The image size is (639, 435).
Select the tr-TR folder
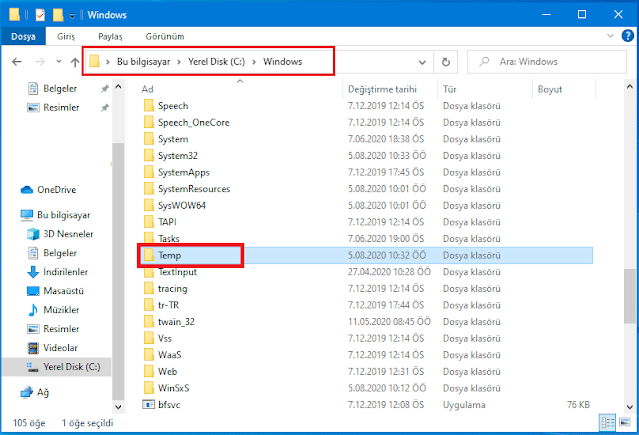point(168,305)
